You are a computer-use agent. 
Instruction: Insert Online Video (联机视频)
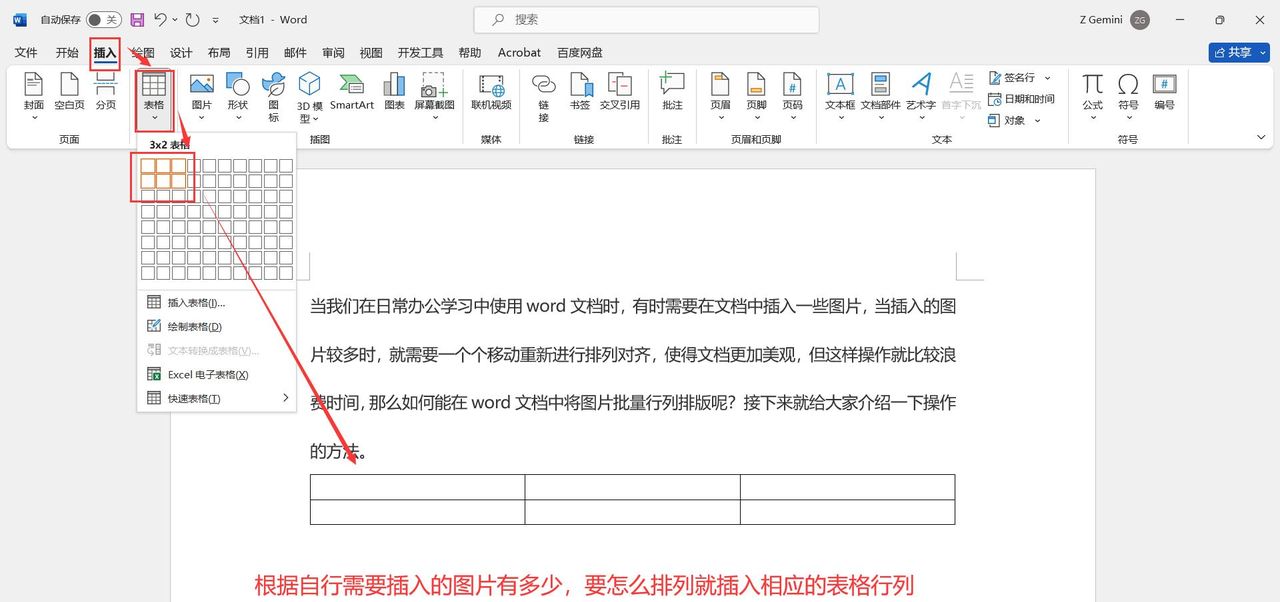click(491, 92)
